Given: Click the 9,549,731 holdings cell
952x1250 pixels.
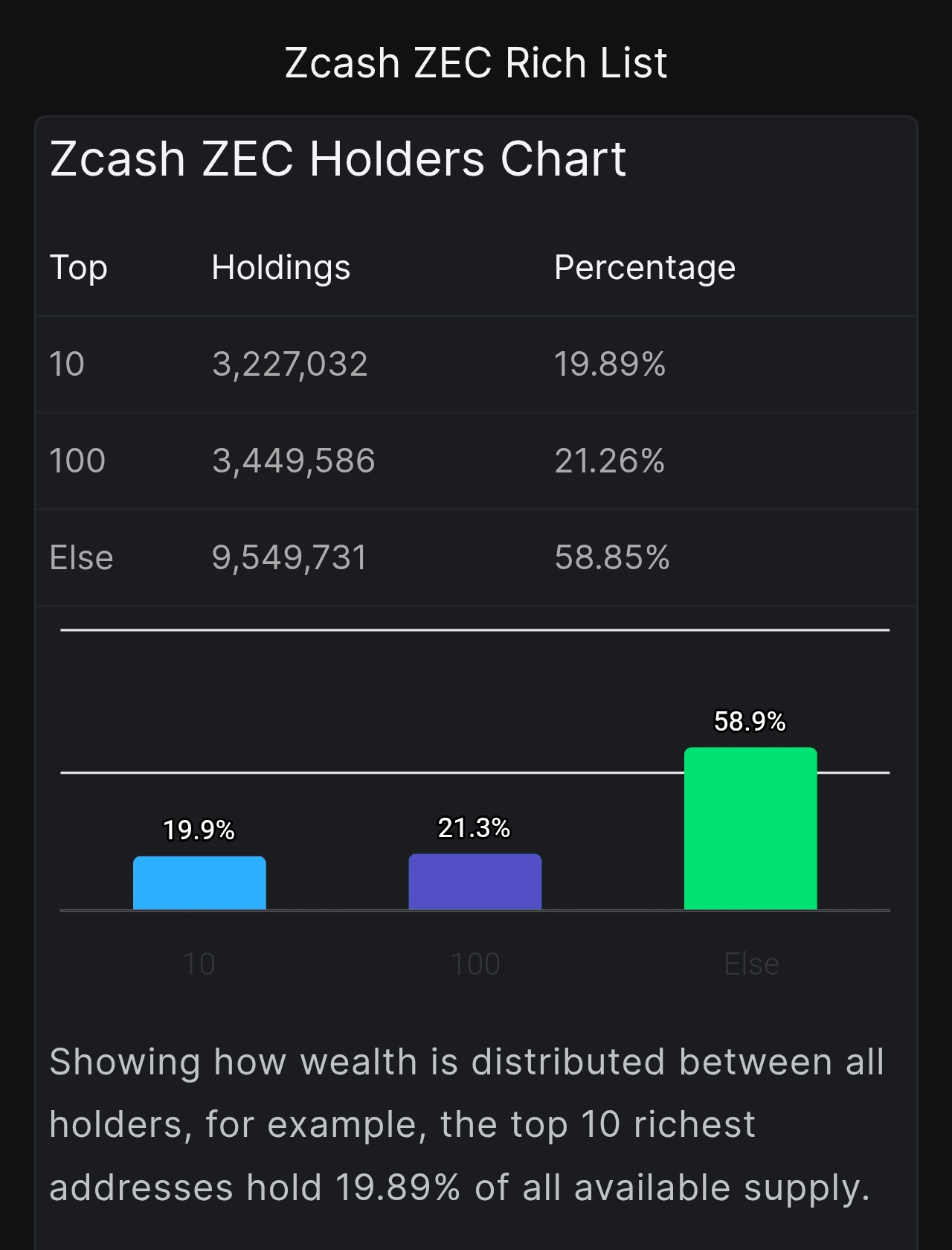Looking at the screenshot, I should tap(290, 558).
